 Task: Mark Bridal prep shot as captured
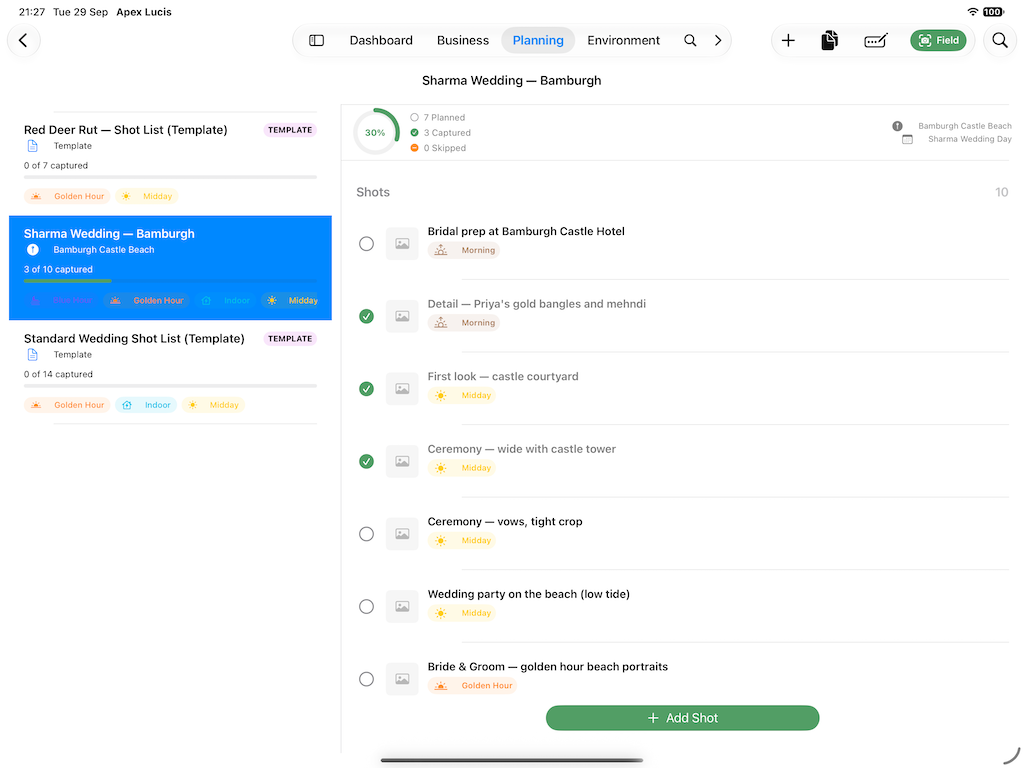tap(366, 244)
